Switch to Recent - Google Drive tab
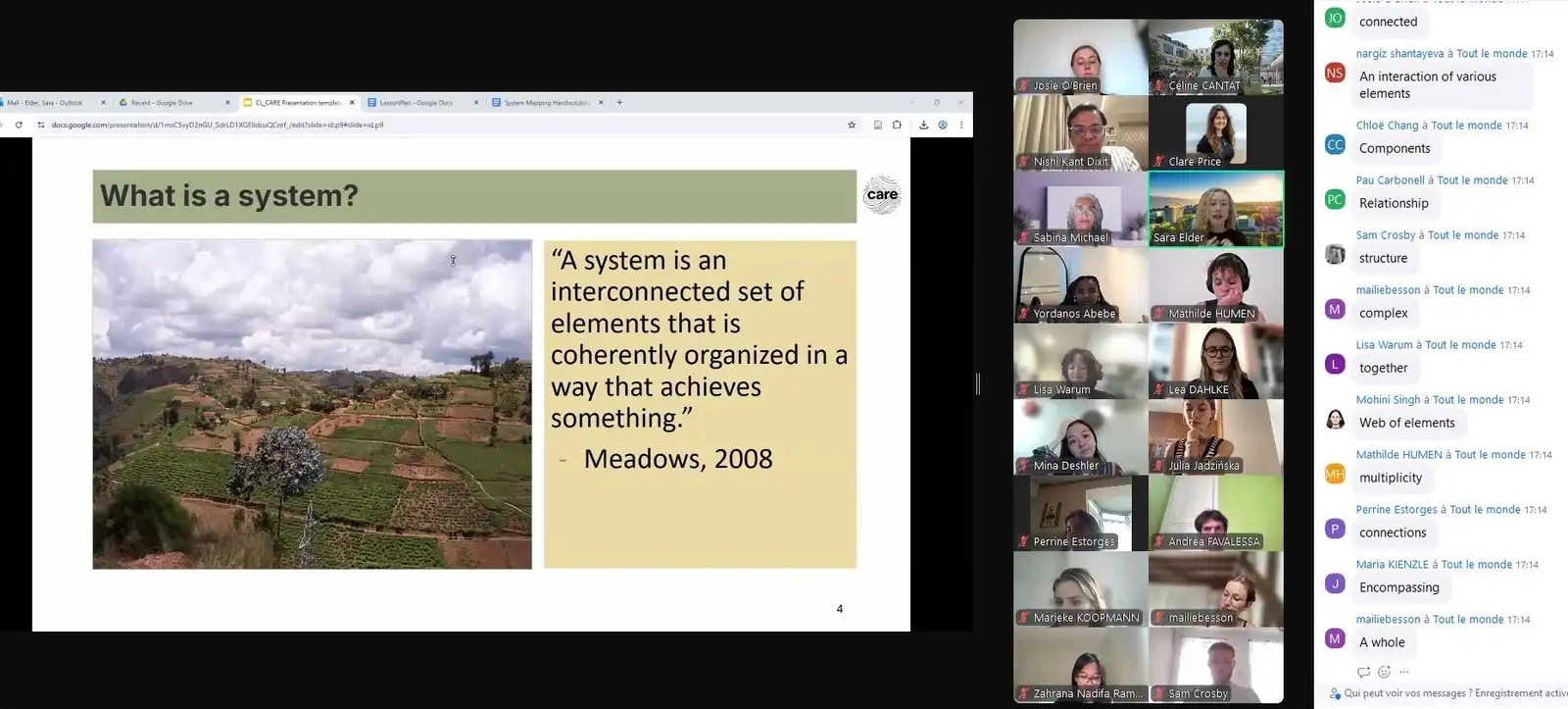Viewport: 1568px width, 709px height. pos(163,102)
